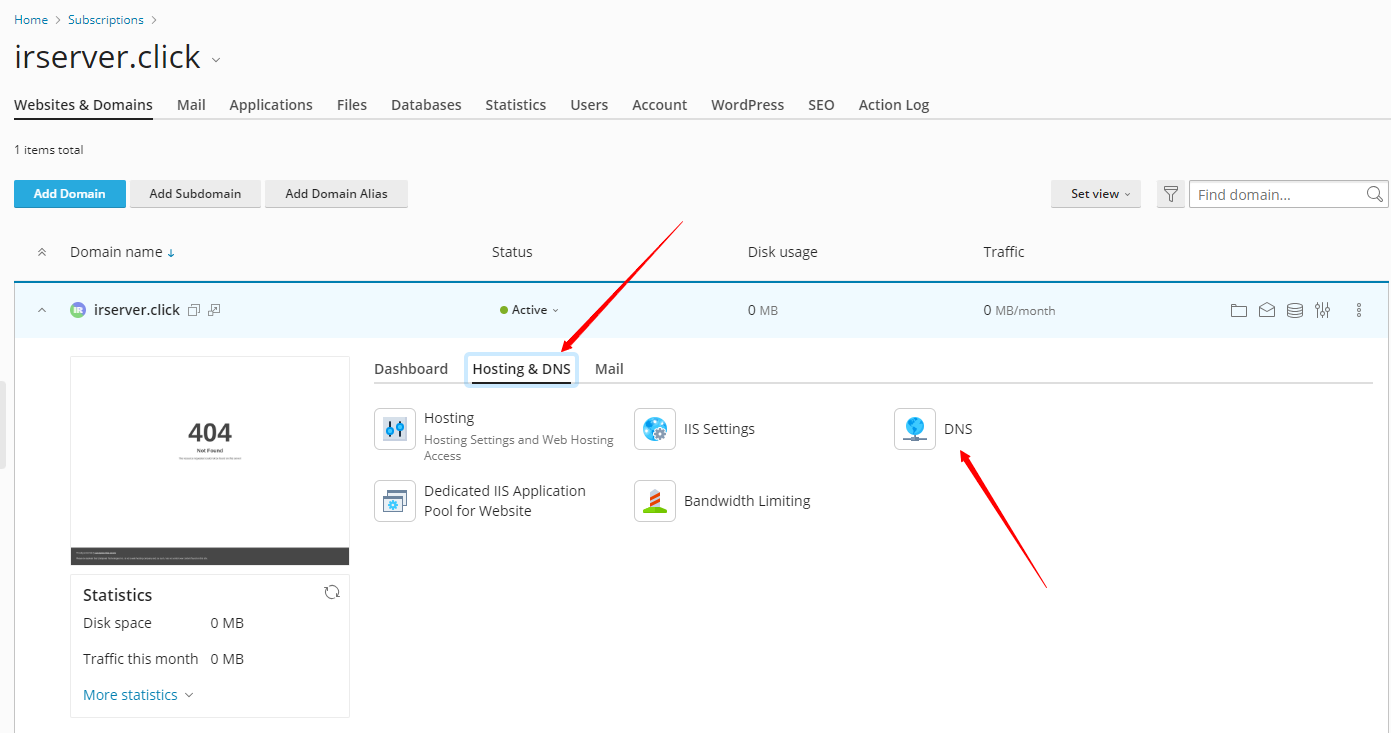Click the Add Domain button
This screenshot has height=733, width=1391.
point(69,194)
